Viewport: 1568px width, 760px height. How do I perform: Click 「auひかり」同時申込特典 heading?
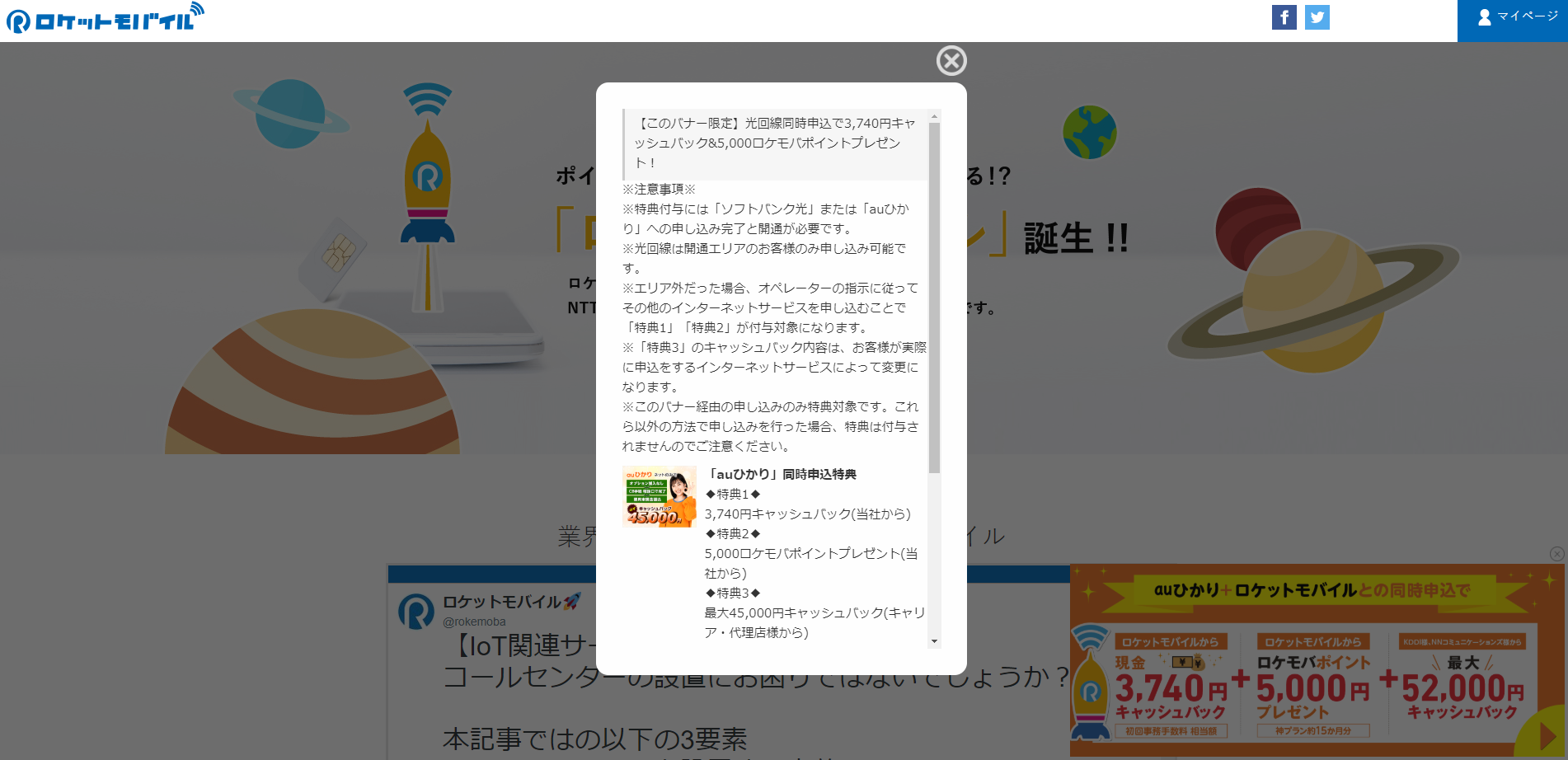pos(782,474)
